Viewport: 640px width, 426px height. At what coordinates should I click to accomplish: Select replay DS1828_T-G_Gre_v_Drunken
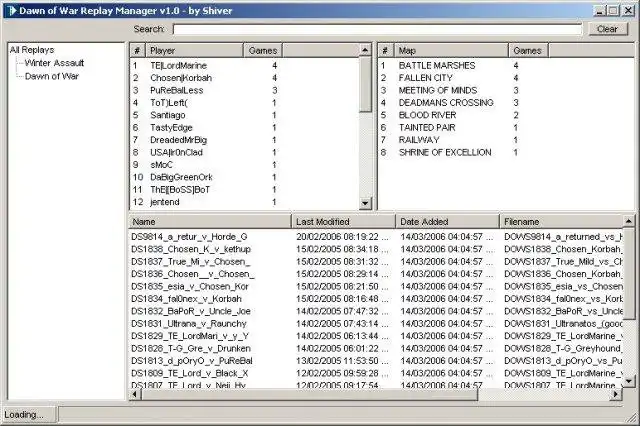point(191,348)
